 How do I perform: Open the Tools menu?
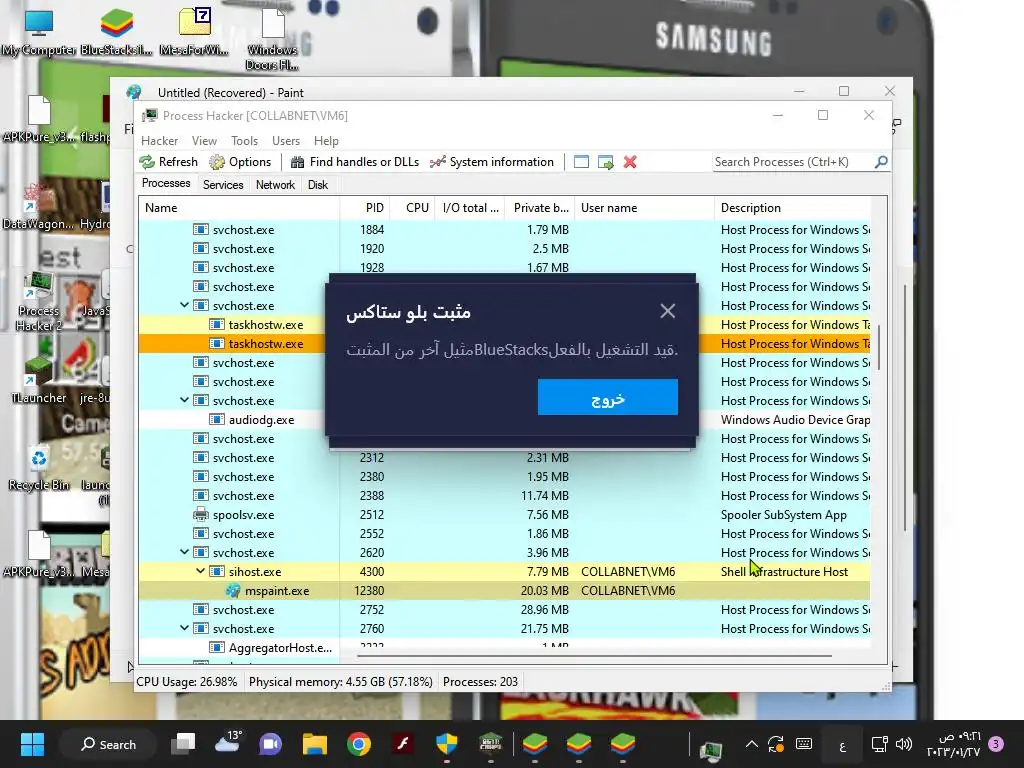(244, 141)
